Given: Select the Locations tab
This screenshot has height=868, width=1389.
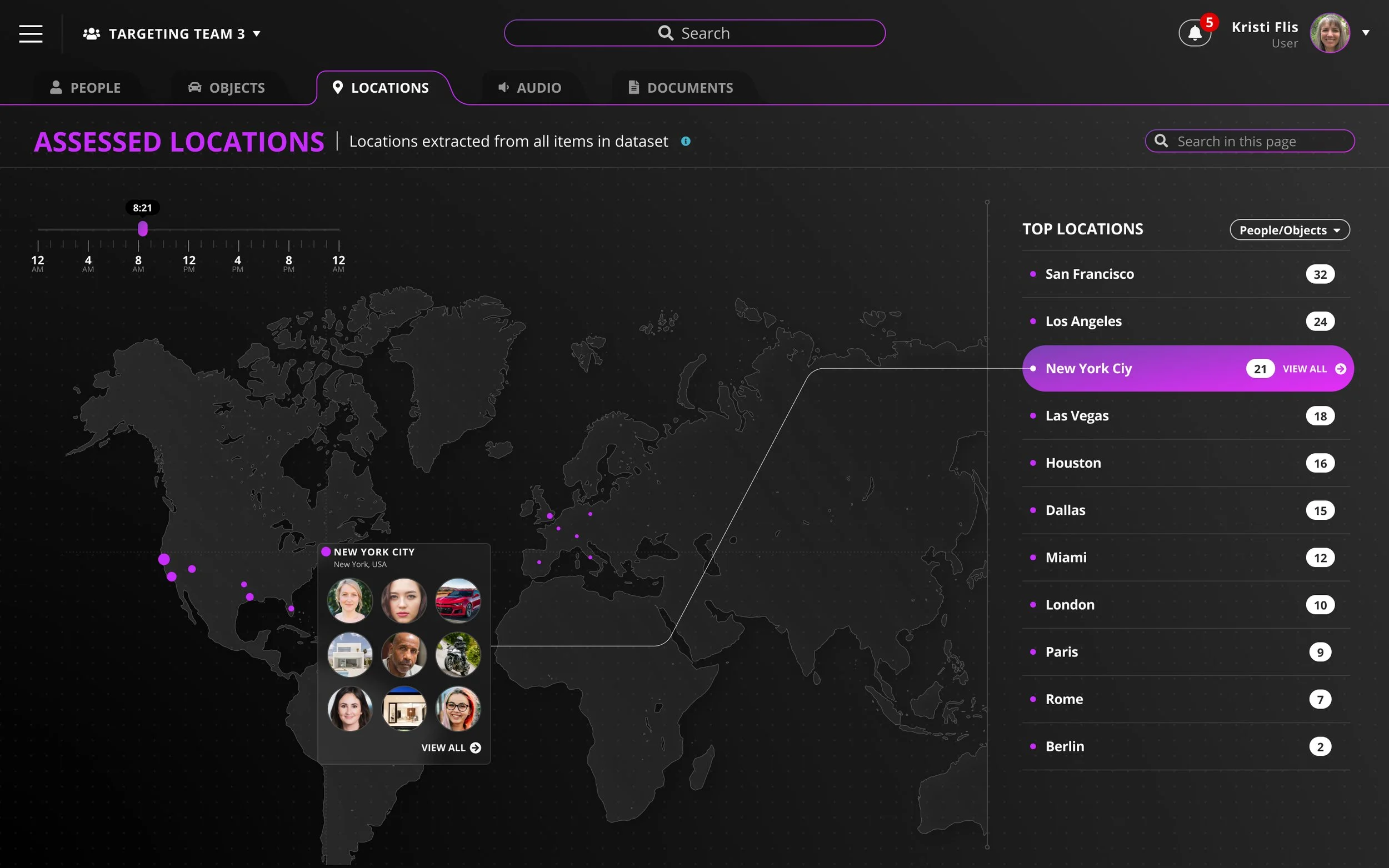Looking at the screenshot, I should (x=381, y=88).
